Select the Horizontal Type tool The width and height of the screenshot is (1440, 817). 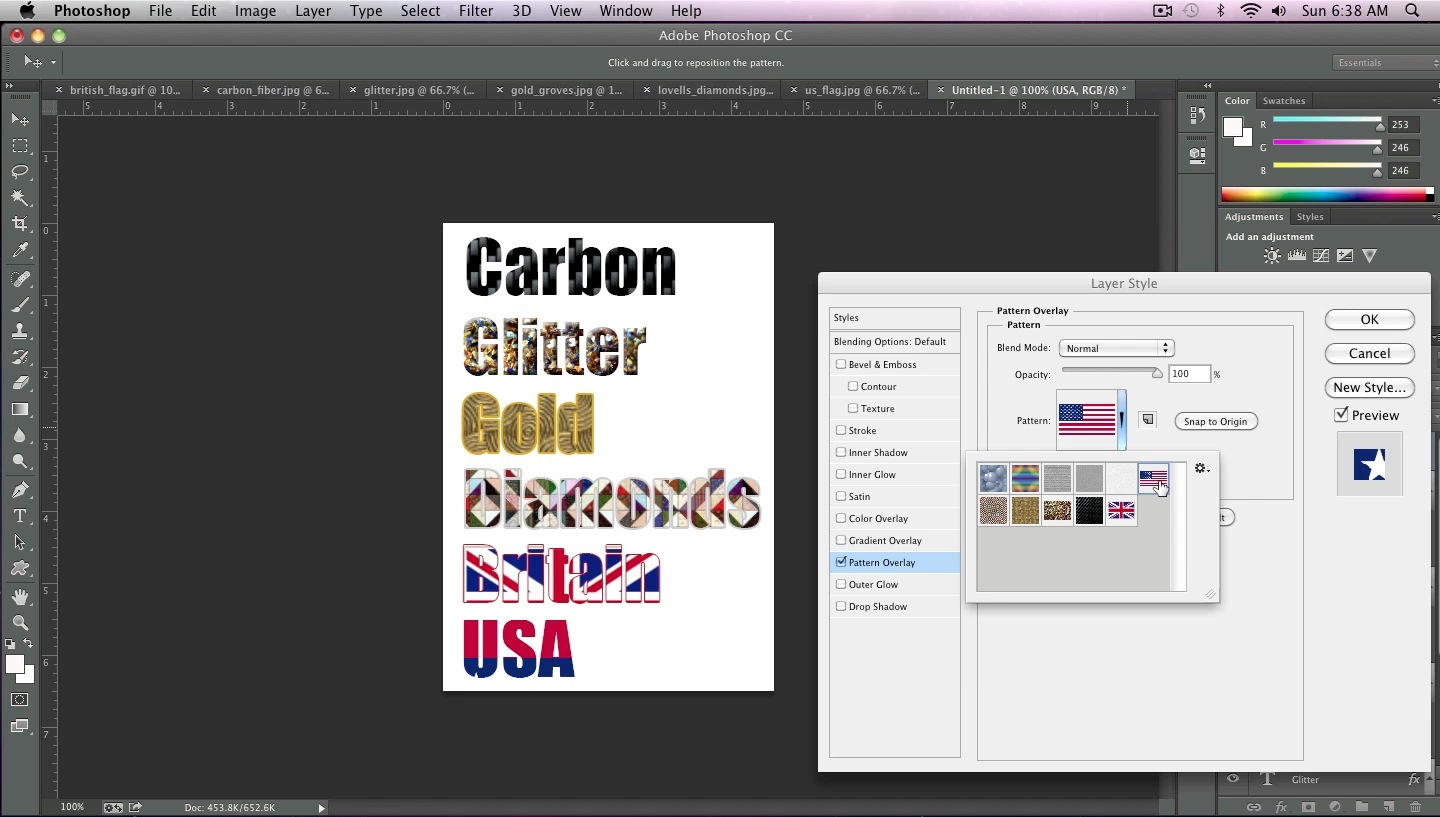click(x=20, y=516)
